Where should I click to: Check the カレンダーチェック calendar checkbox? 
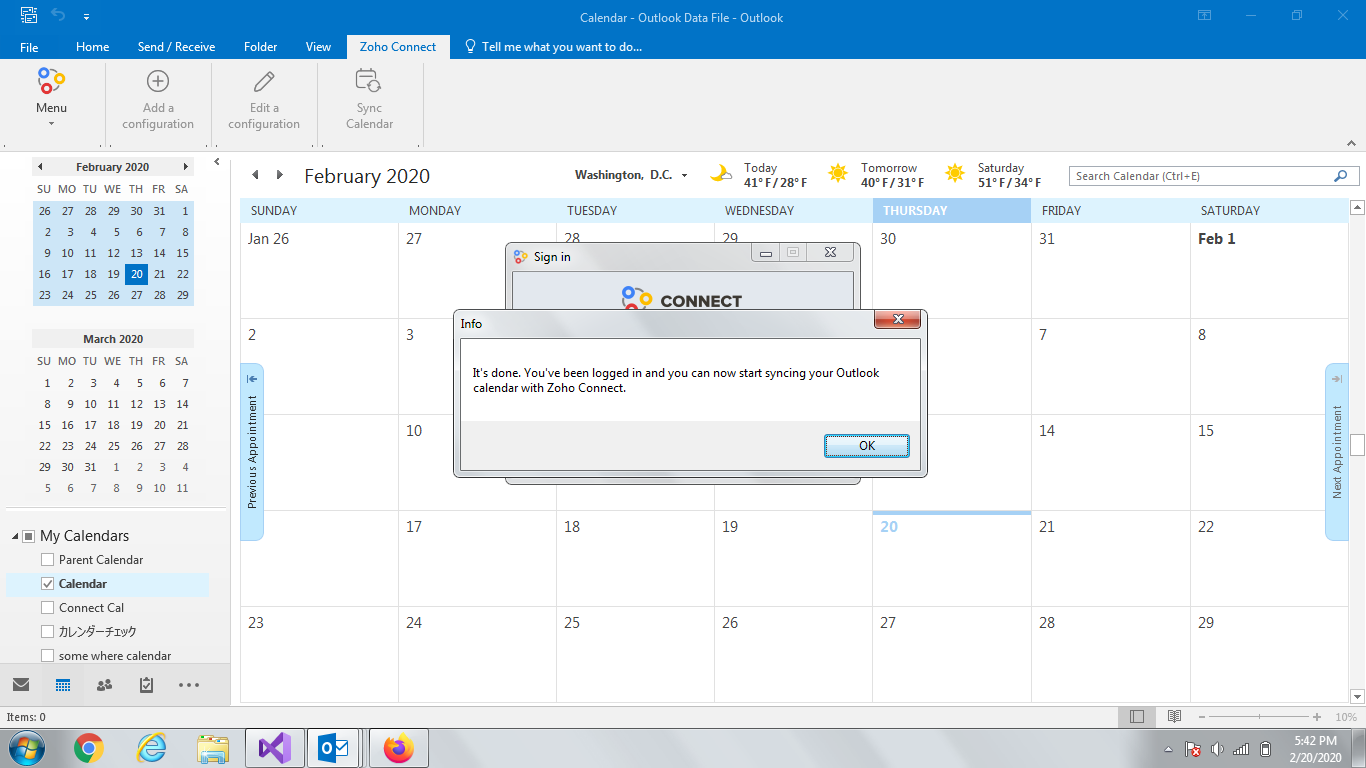coord(47,632)
